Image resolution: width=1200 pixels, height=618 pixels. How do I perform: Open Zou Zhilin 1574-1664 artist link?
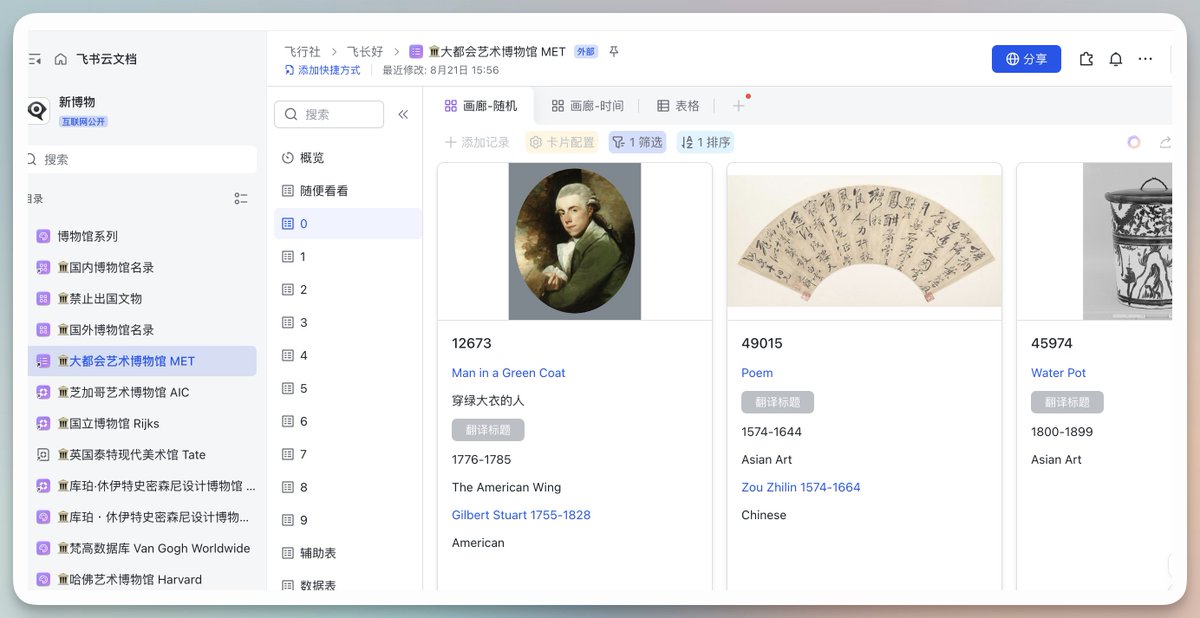[801, 487]
